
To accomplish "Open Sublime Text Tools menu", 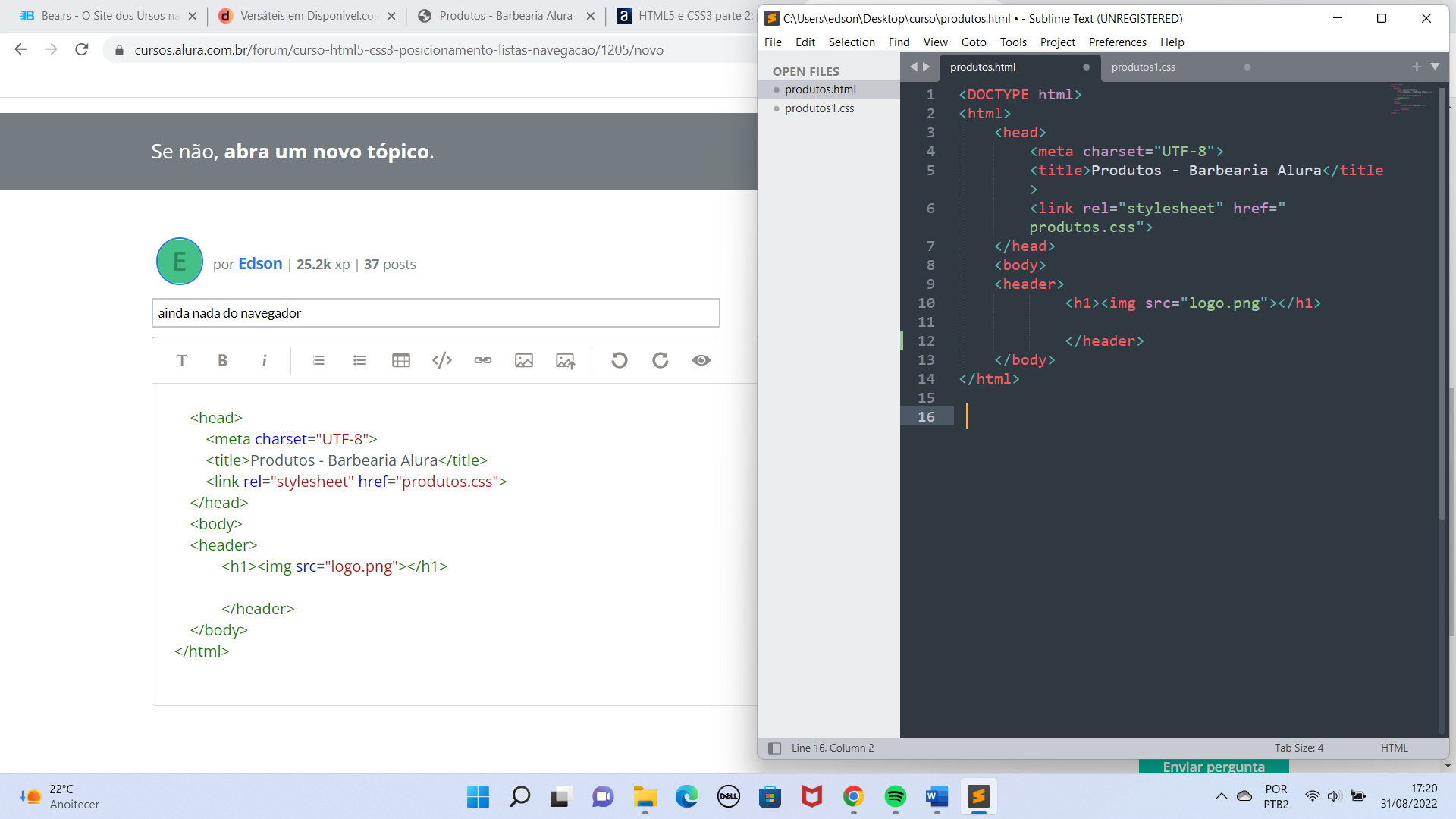I will coord(1013,42).
